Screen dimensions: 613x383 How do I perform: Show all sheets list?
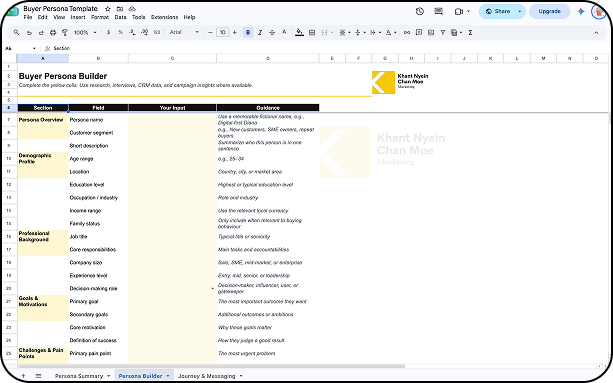pos(38,376)
